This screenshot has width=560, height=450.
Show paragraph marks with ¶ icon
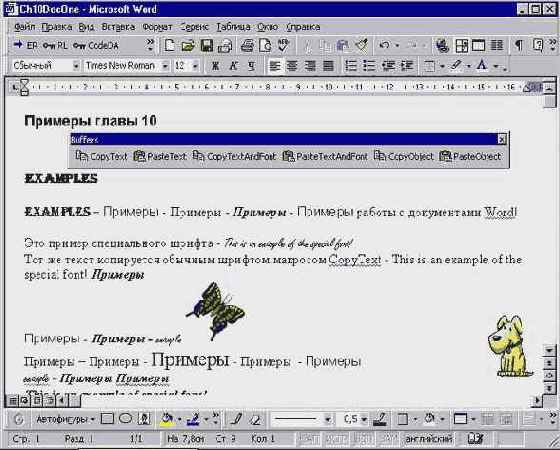(519, 45)
